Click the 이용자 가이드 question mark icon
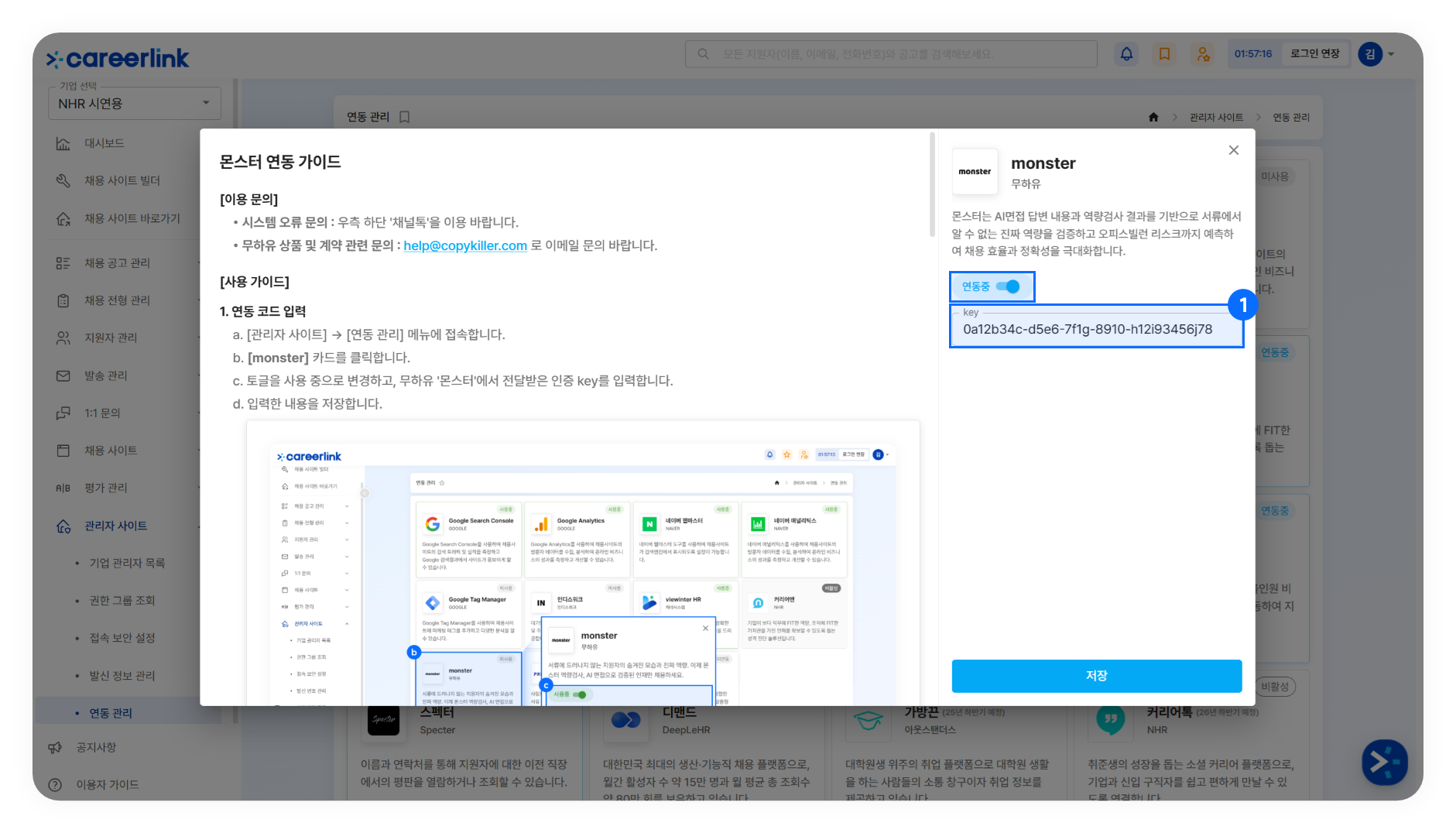Image resolution: width=1456 pixels, height=833 pixels. click(x=55, y=784)
